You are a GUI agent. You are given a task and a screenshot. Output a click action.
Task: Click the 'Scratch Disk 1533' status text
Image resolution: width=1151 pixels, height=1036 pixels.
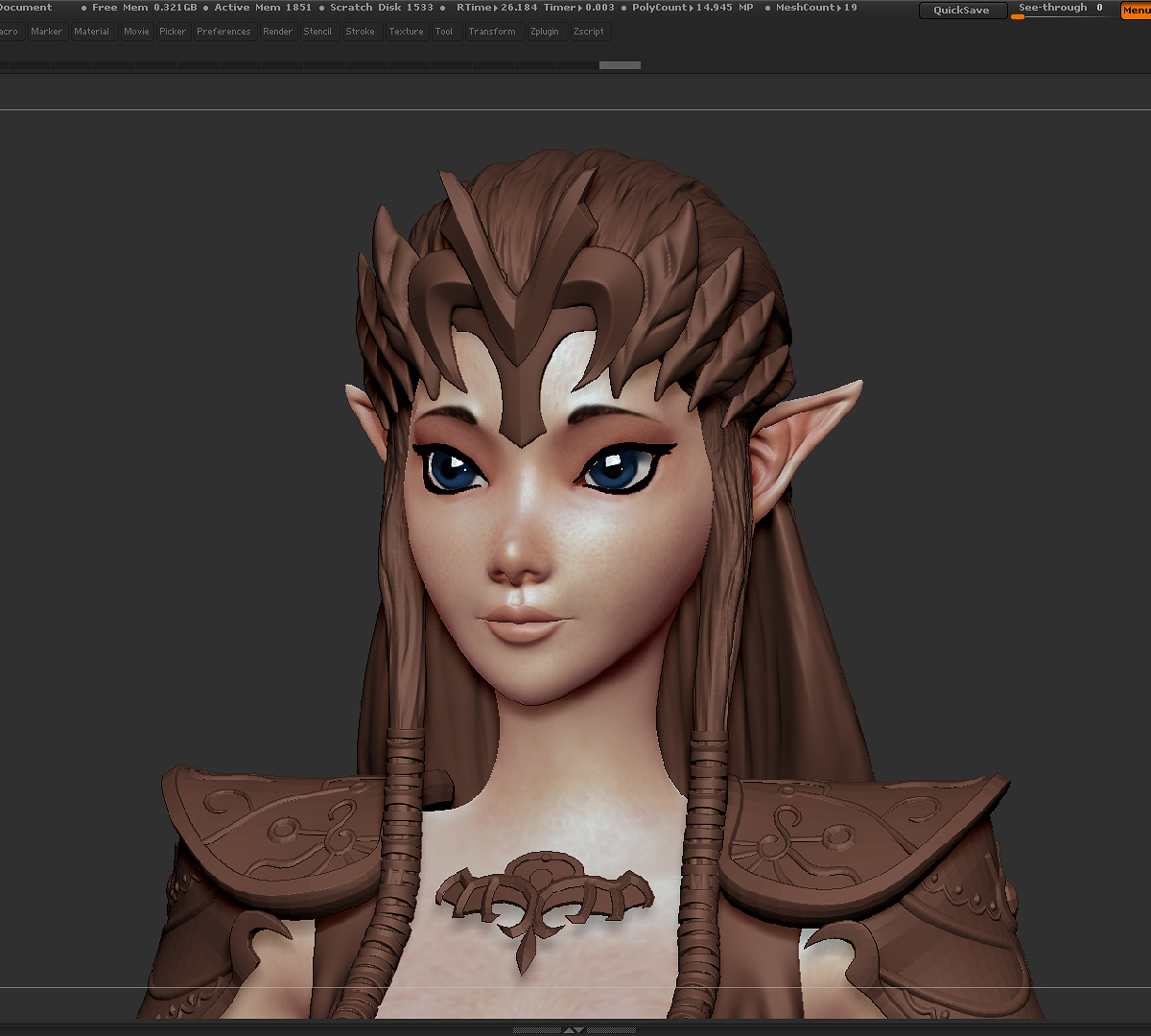coord(382,8)
